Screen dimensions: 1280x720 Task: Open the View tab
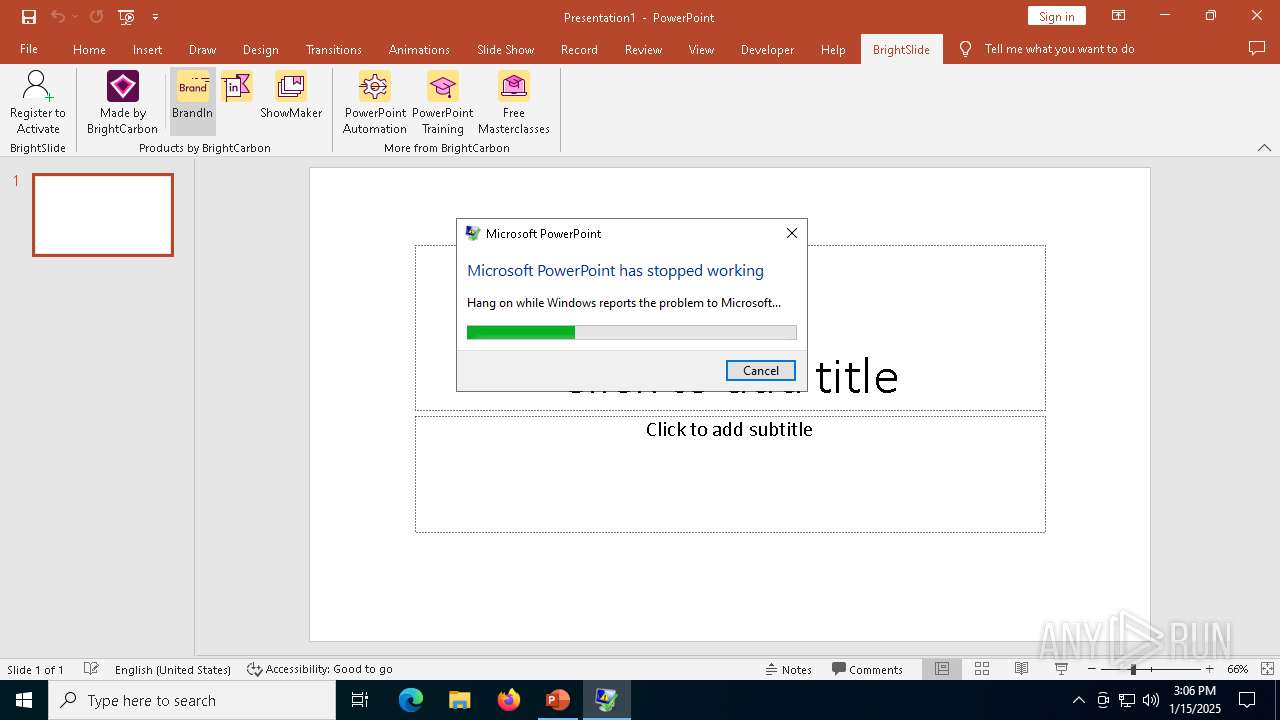701,49
